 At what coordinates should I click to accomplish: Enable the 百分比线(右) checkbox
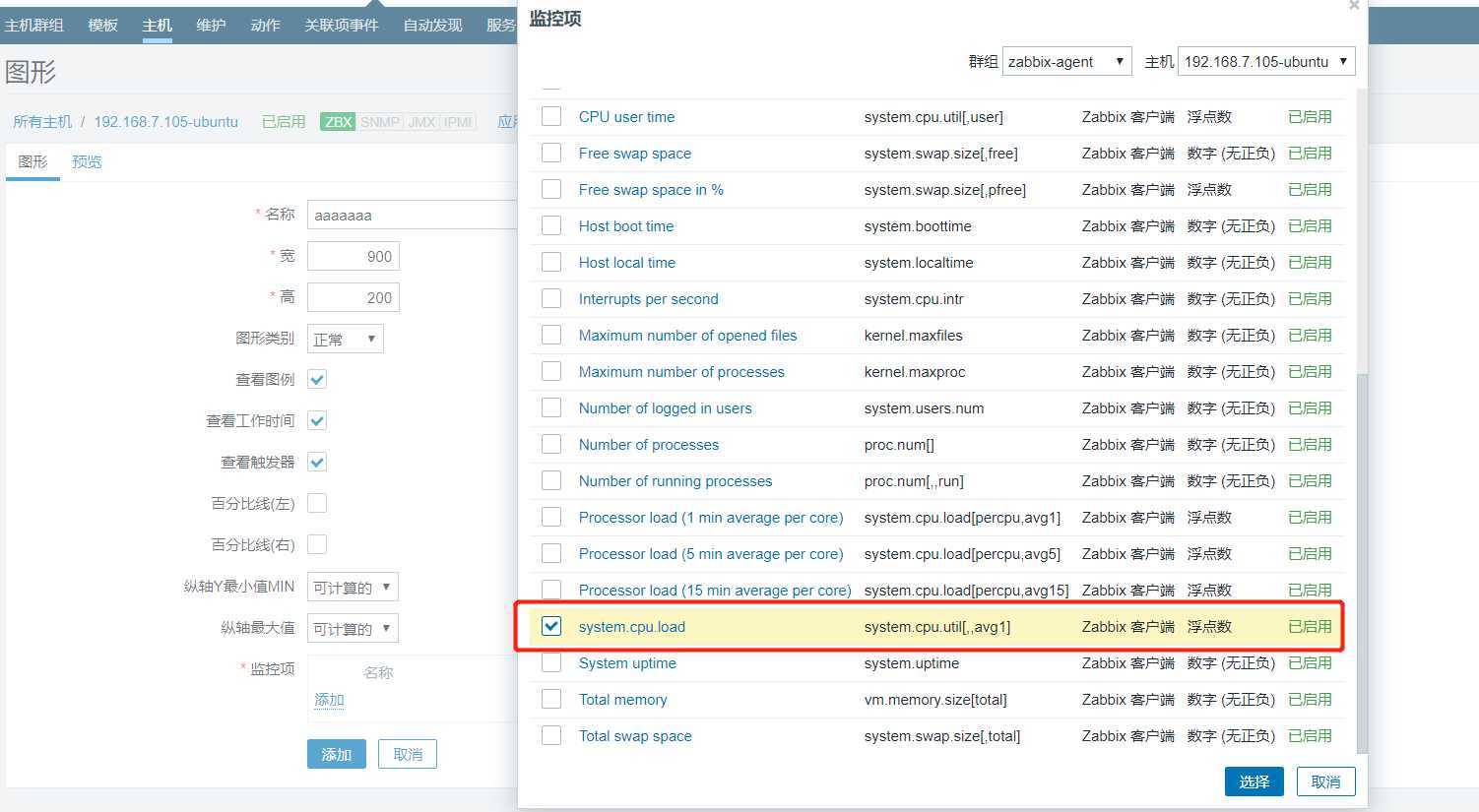coord(317,544)
